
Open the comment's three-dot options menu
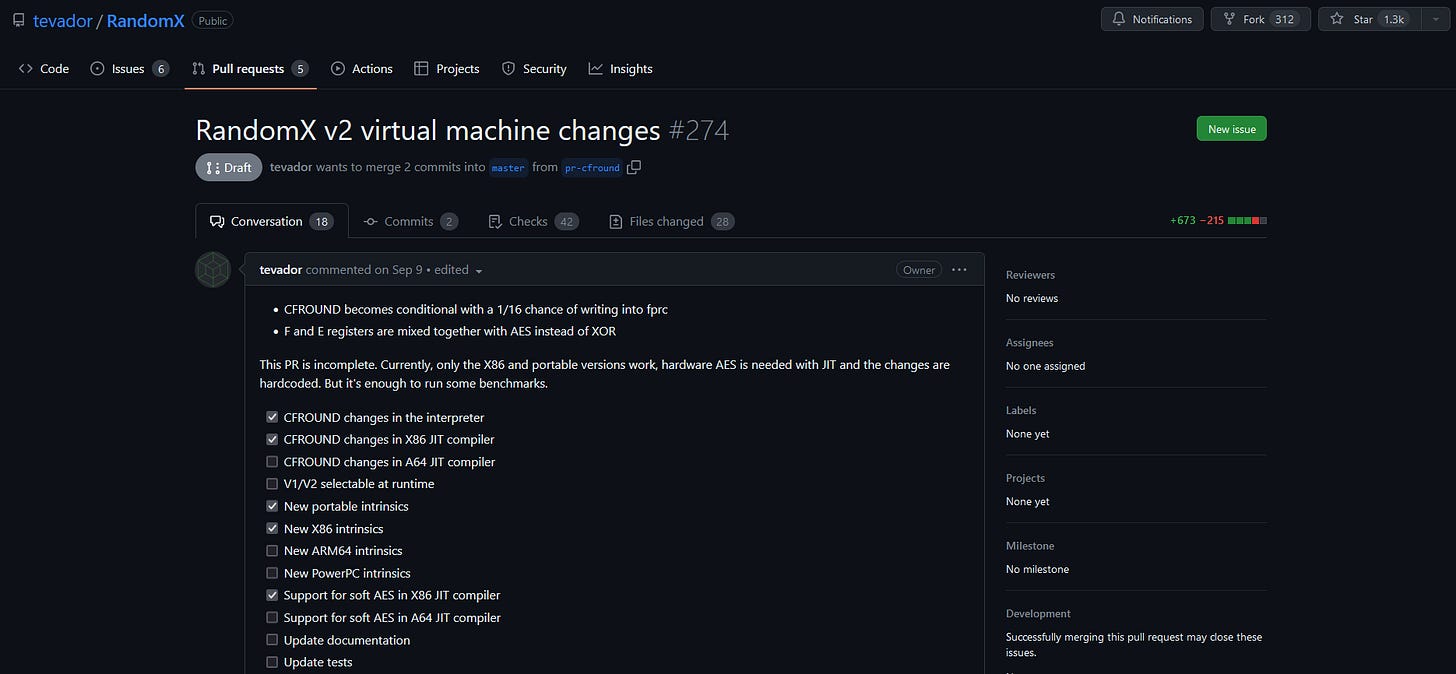[959, 270]
